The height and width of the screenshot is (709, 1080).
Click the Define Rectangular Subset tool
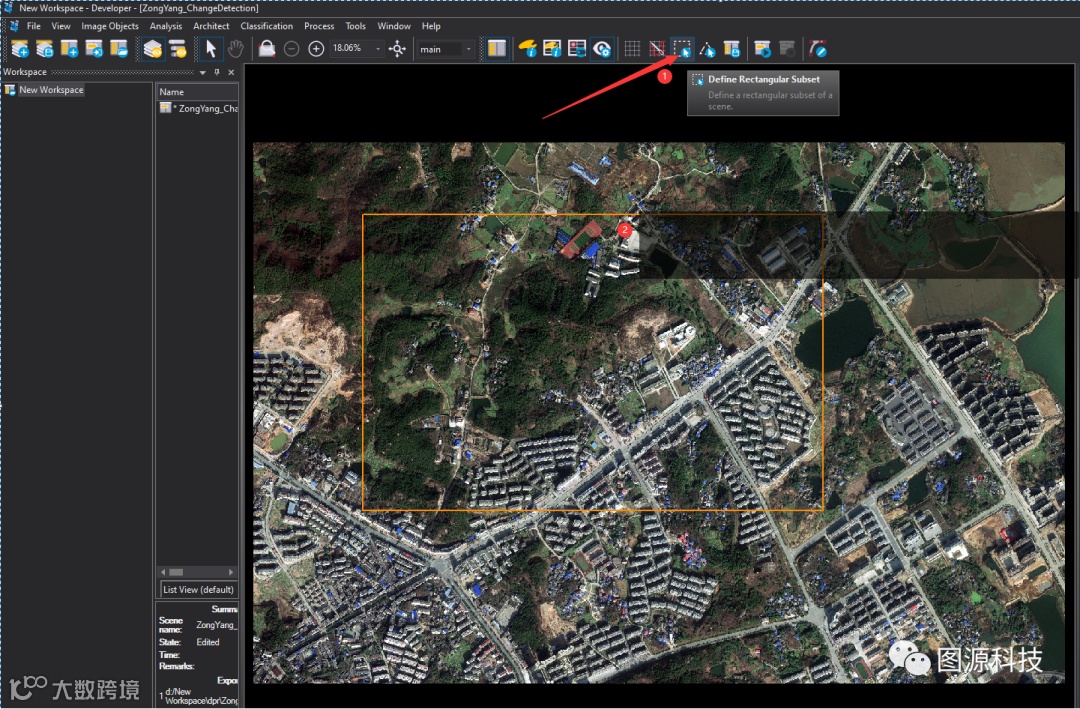click(x=682, y=48)
